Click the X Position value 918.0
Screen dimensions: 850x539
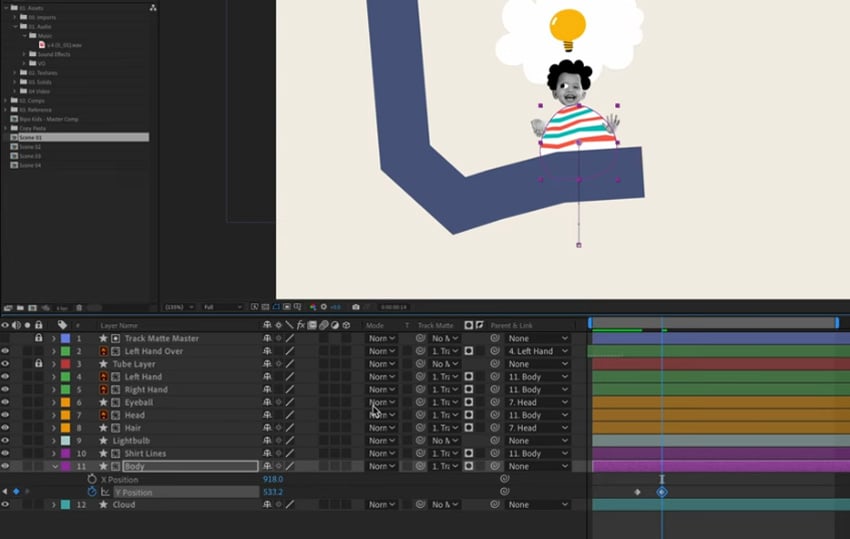coord(273,479)
